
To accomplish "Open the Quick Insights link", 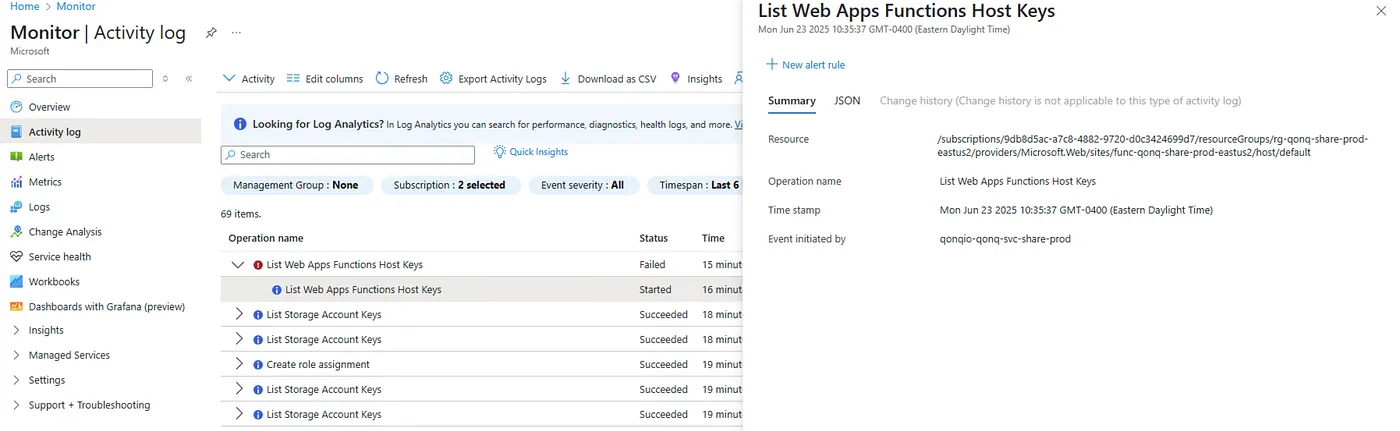I will pyautogui.click(x=530, y=152).
